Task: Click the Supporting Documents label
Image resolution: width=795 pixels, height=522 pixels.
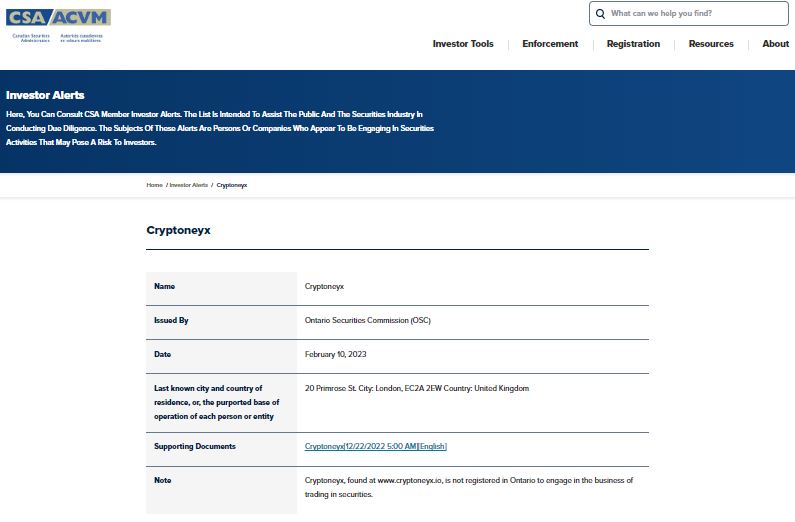Action: pyautogui.click(x=195, y=446)
